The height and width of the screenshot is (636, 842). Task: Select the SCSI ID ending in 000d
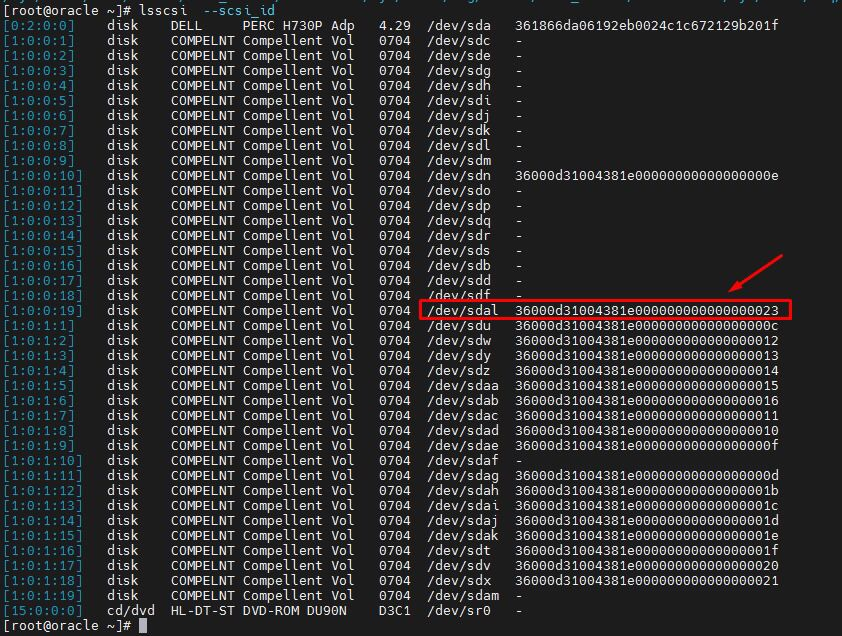(647, 476)
